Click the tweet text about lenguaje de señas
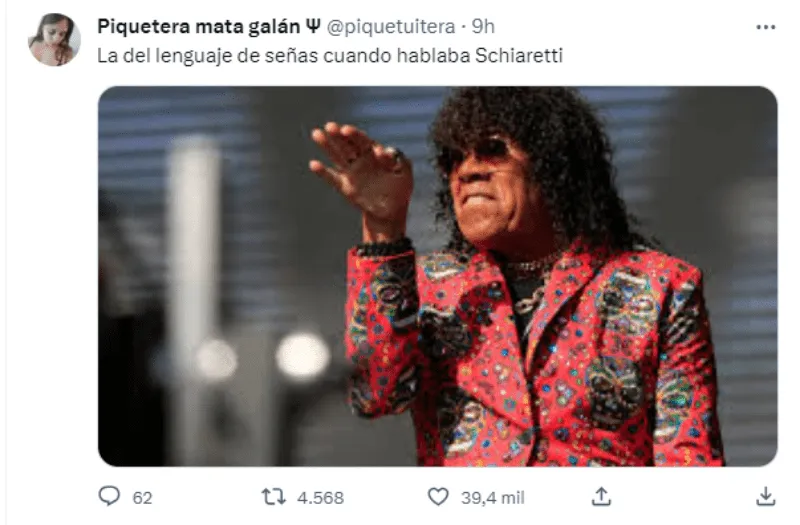This screenshot has width=800, height=525. [x=330, y=56]
